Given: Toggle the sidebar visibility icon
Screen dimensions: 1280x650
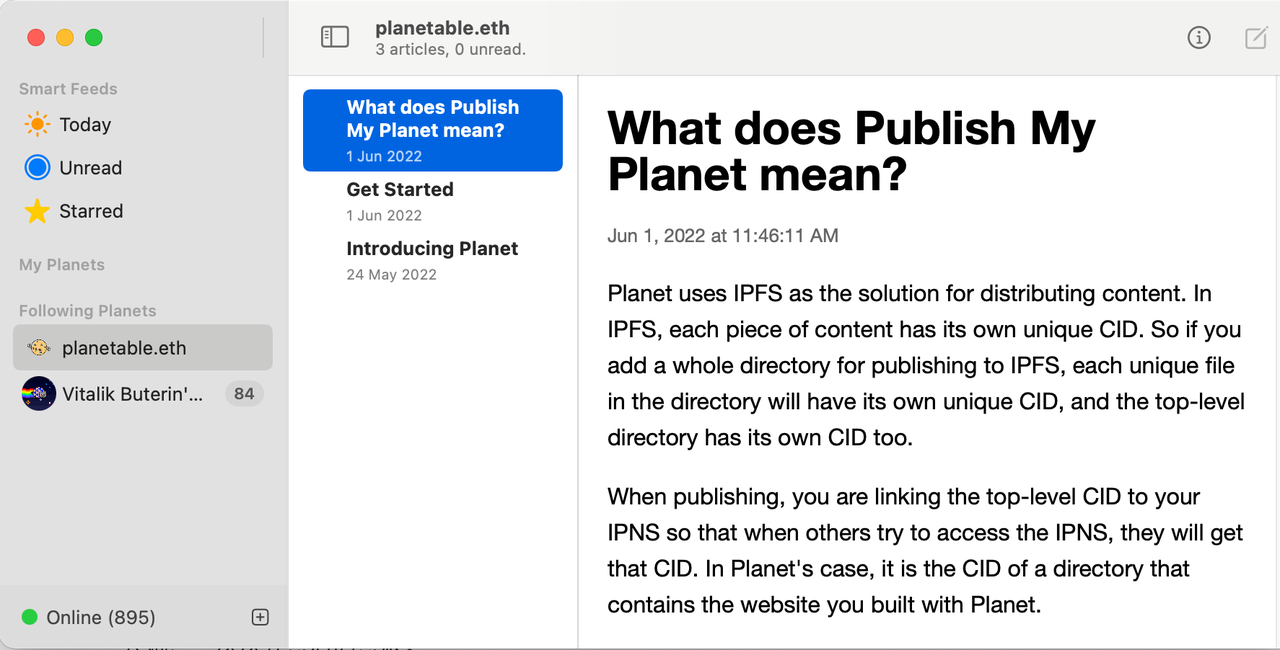Looking at the screenshot, I should [x=334, y=37].
